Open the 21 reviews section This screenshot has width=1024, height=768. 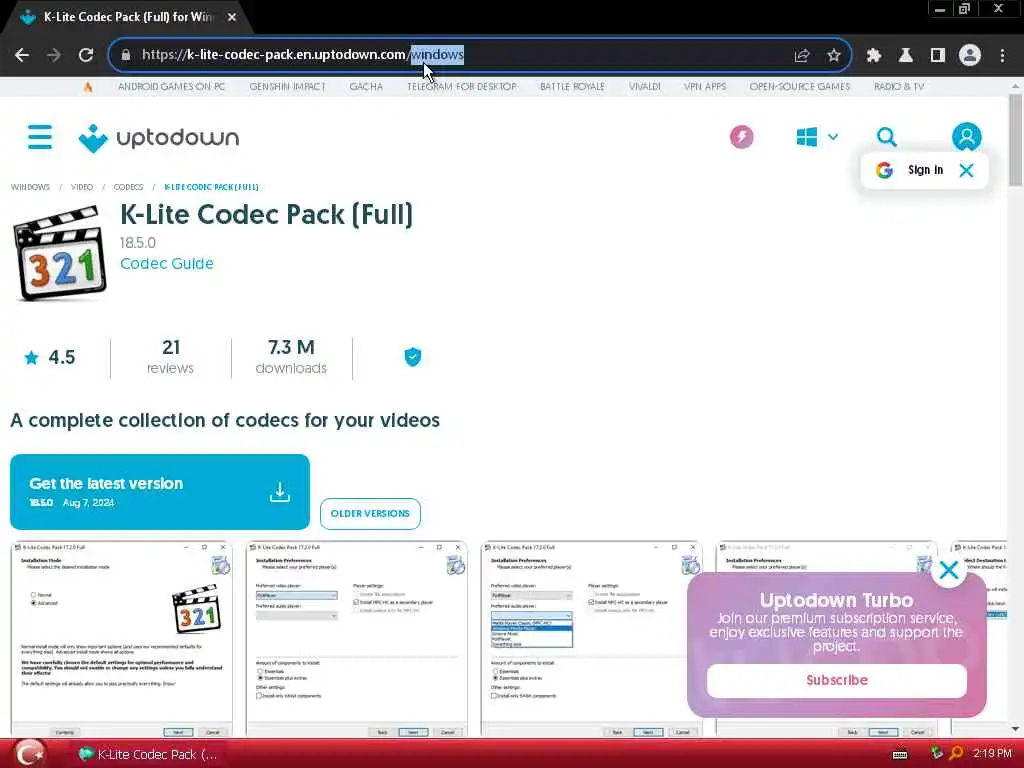pos(170,357)
